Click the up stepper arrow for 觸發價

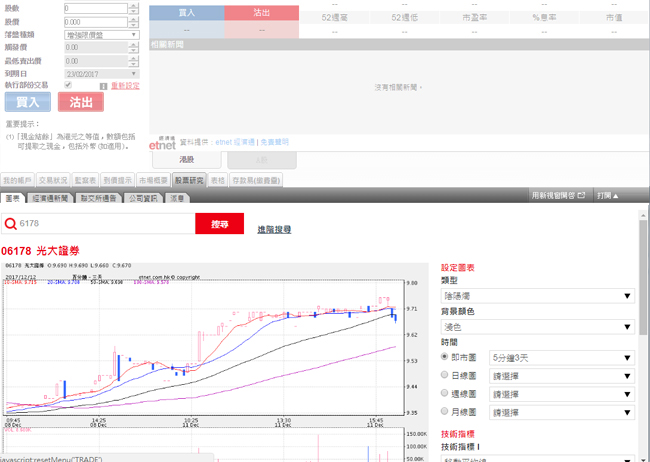coord(133,45)
